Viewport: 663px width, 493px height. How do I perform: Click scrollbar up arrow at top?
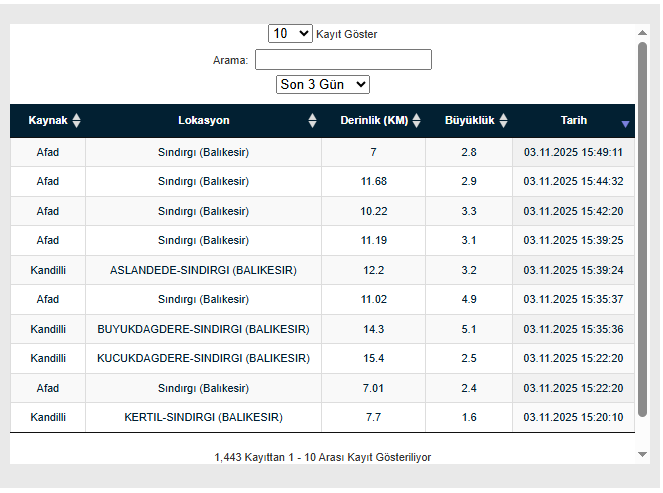click(x=643, y=32)
